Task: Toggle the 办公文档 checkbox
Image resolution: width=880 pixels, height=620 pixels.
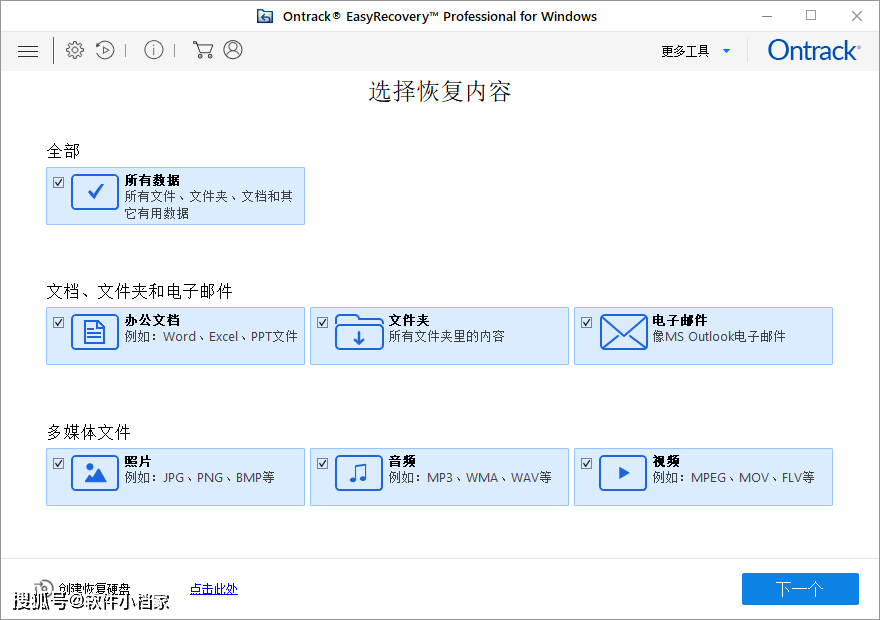Action: tap(58, 323)
